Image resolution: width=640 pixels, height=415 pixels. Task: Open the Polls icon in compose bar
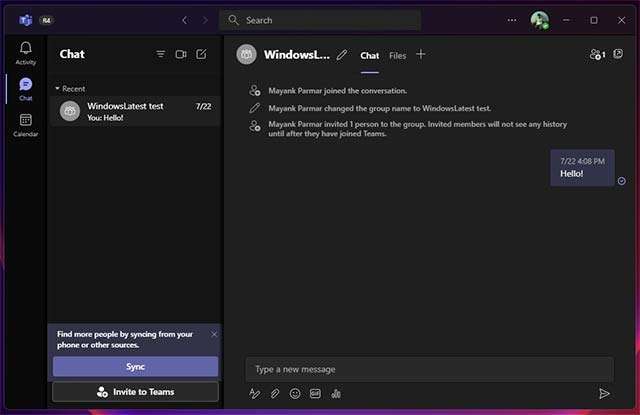pyautogui.click(x=336, y=393)
